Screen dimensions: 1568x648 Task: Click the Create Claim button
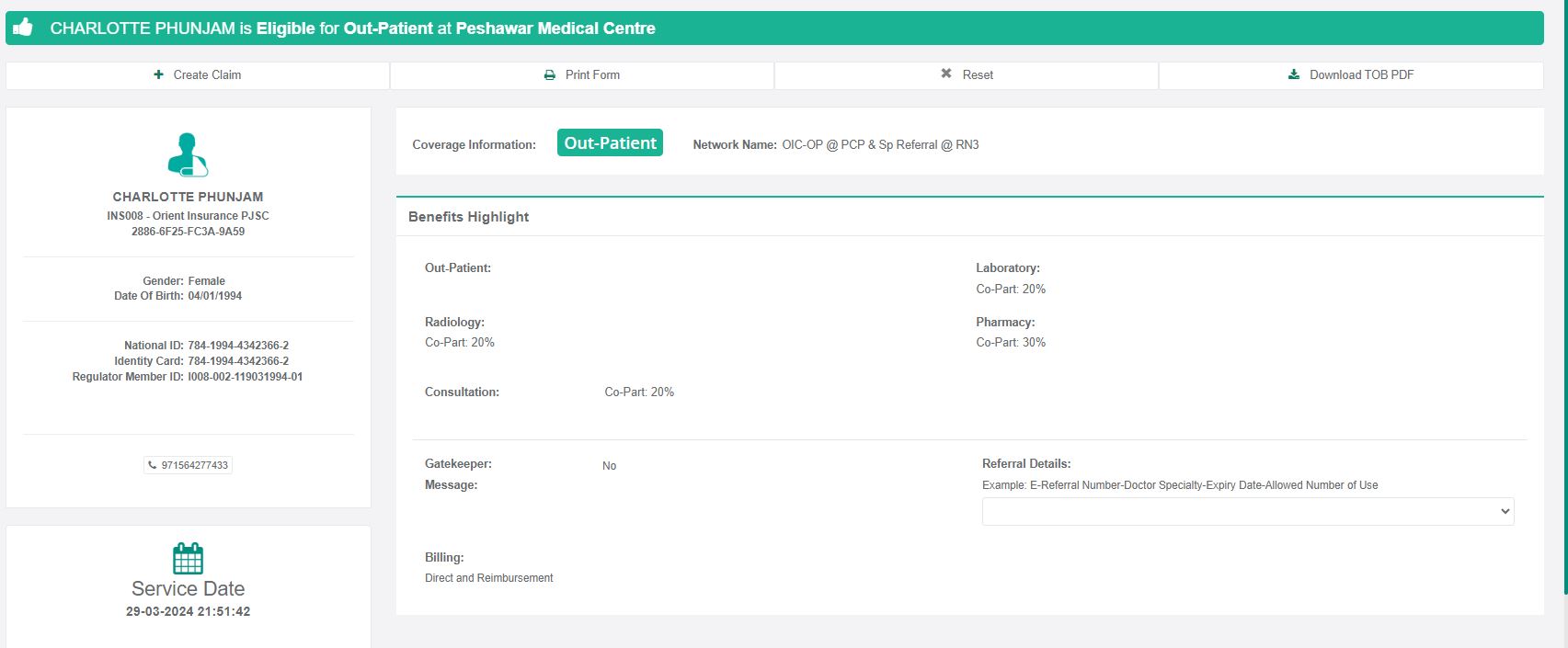198,75
